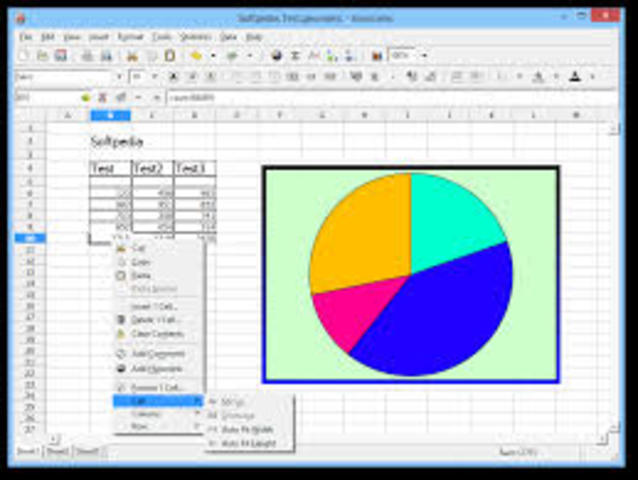Insert a hyperlink using the globe toolbar icon
The width and height of the screenshot is (638, 480).
point(277,56)
